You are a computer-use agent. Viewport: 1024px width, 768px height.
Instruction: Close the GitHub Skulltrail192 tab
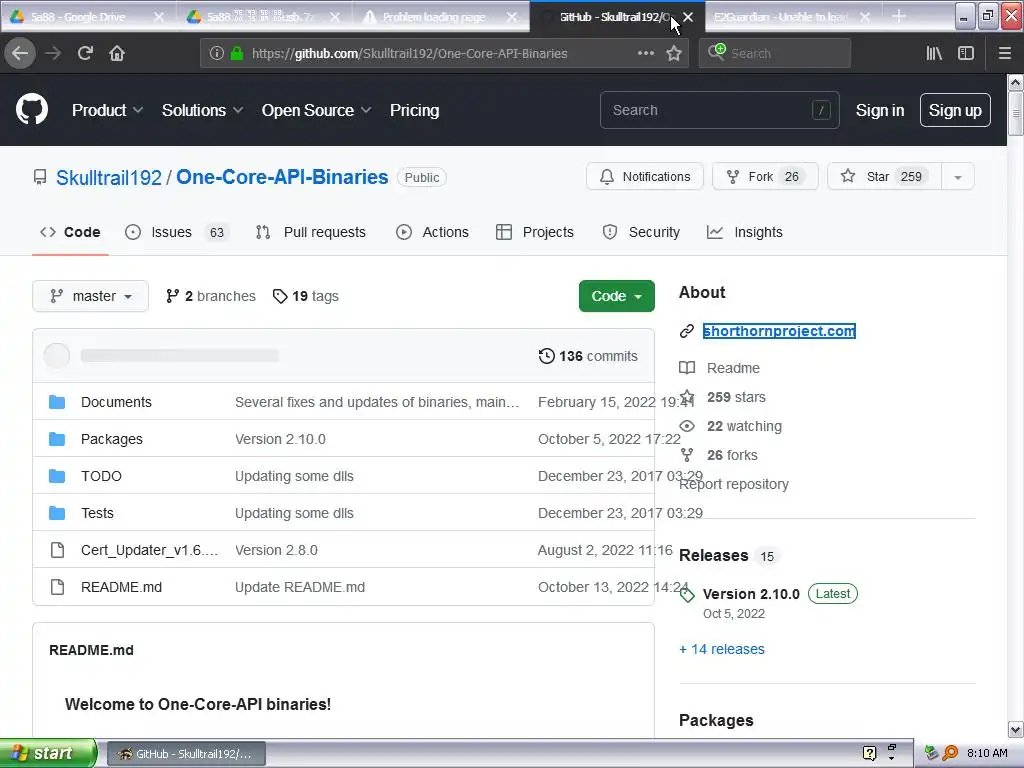[688, 17]
